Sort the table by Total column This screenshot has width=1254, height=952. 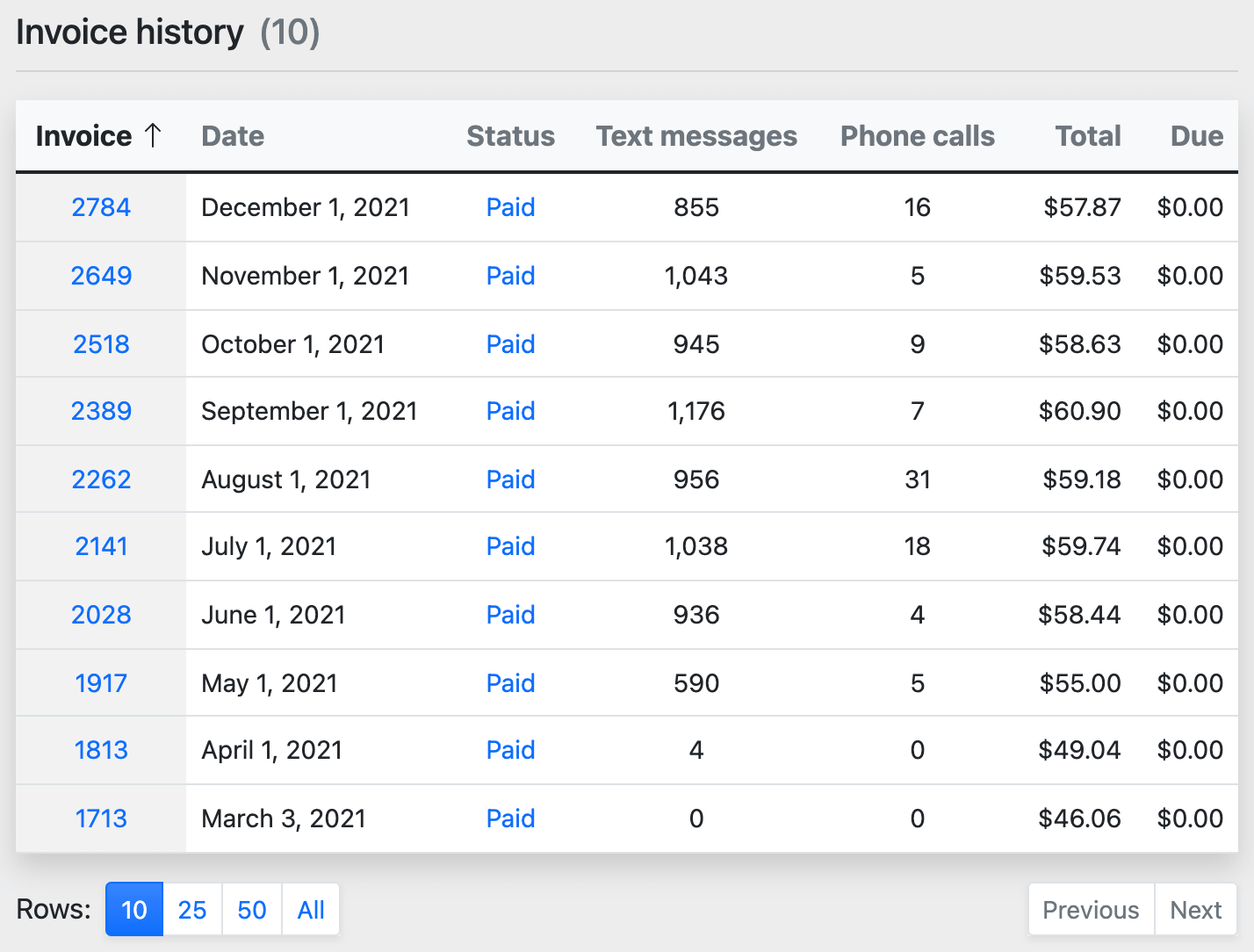click(x=1088, y=136)
